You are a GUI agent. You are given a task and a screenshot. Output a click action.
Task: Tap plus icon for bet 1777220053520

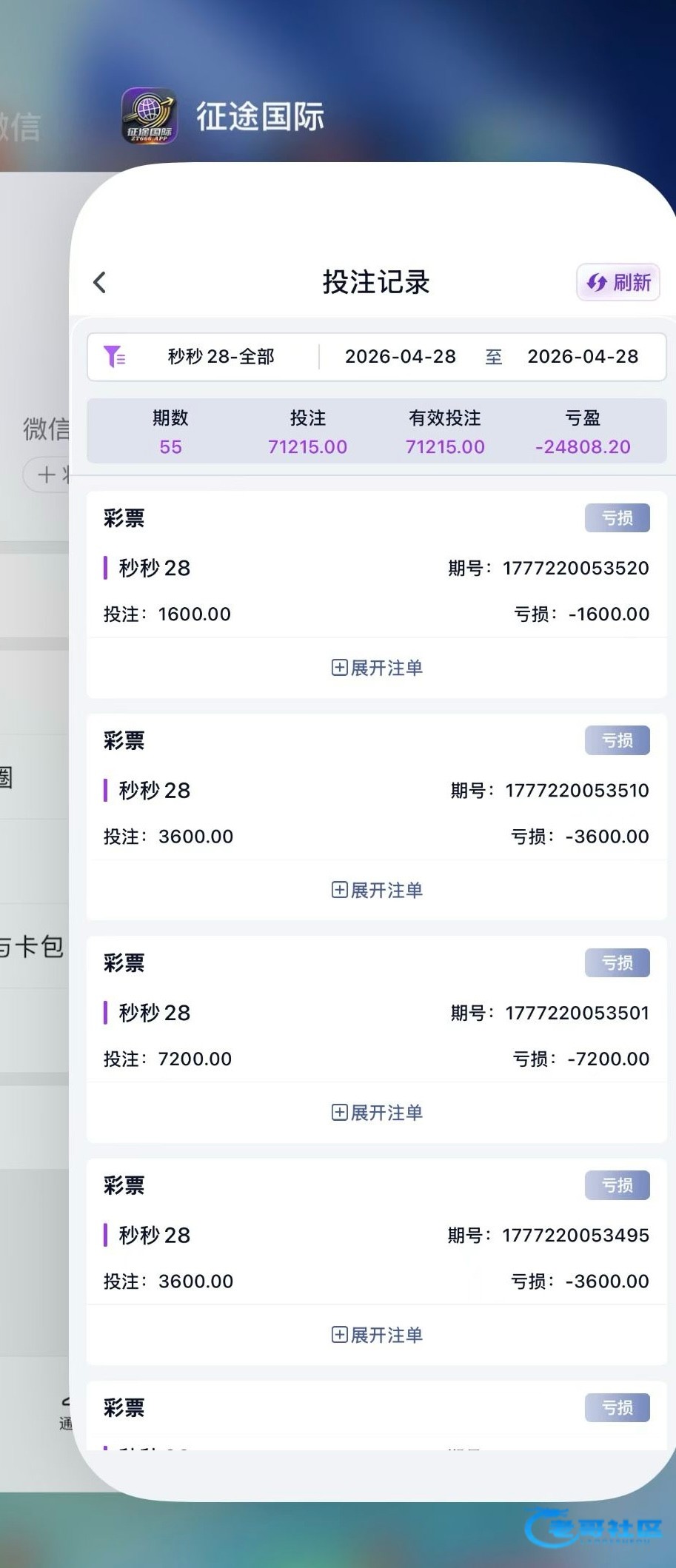pos(339,668)
